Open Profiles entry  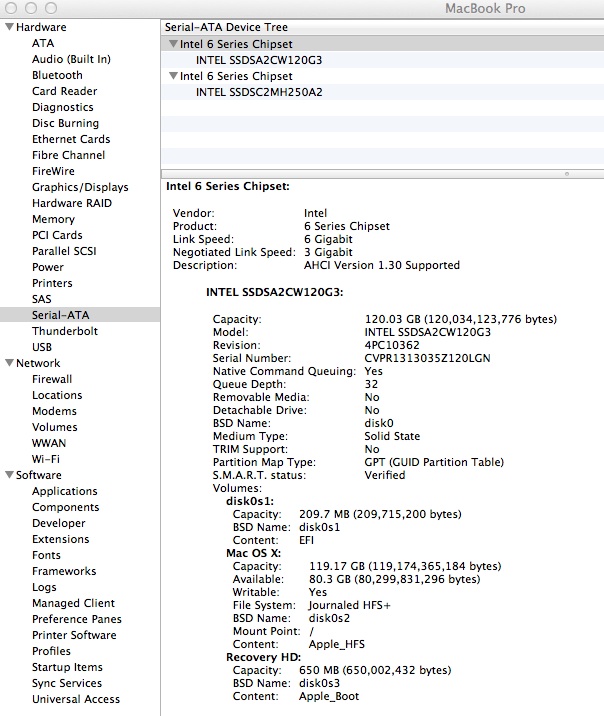[x=51, y=651]
